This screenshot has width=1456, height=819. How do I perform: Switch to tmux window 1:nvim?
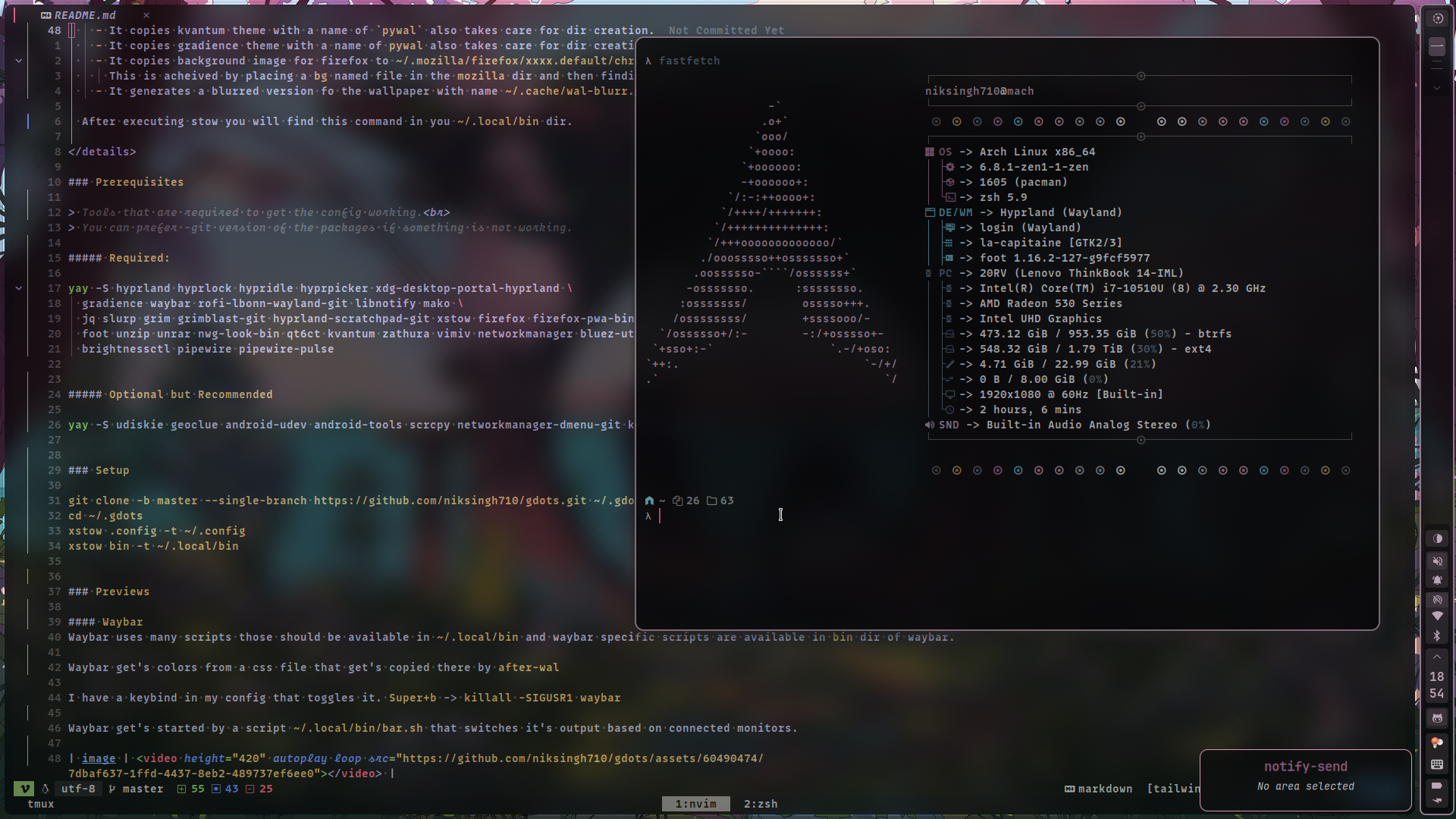coord(695,804)
